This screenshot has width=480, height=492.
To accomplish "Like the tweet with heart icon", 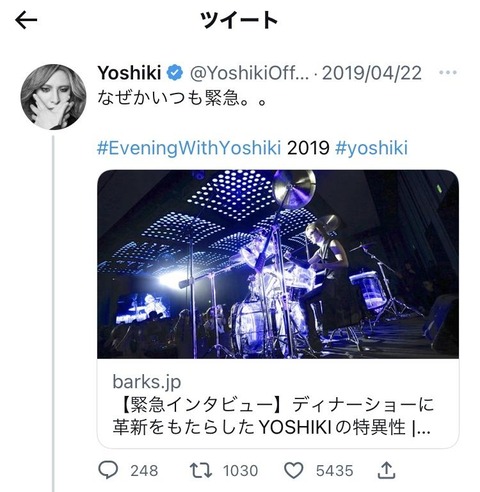I will [293, 470].
